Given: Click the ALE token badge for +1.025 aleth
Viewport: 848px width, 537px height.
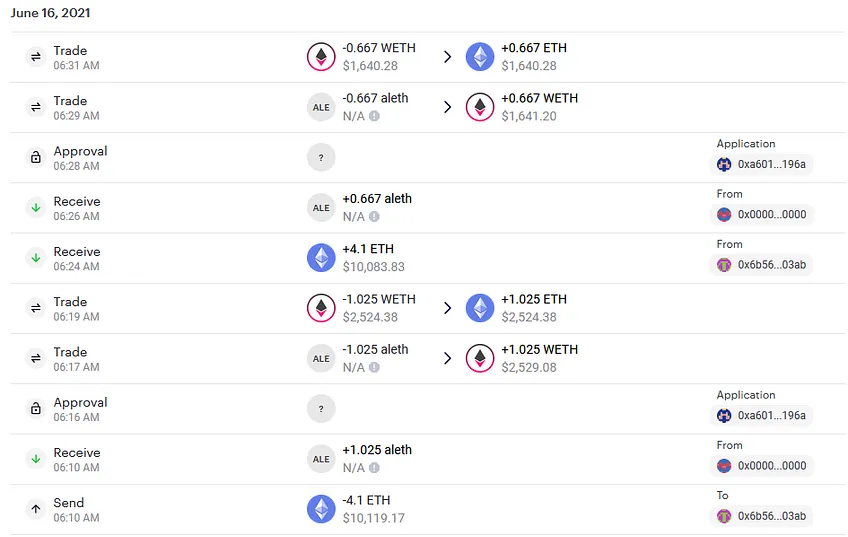Looking at the screenshot, I should [x=321, y=459].
